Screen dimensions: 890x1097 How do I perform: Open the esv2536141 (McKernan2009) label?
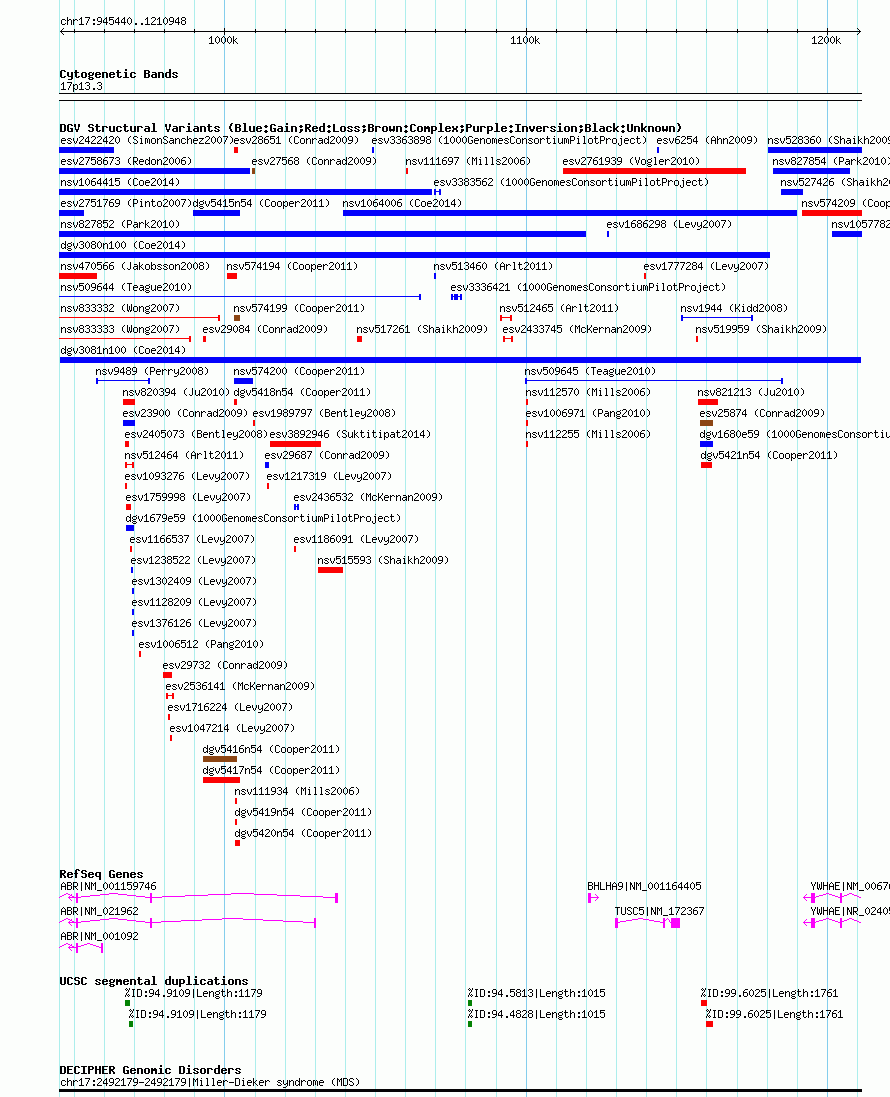(240, 686)
